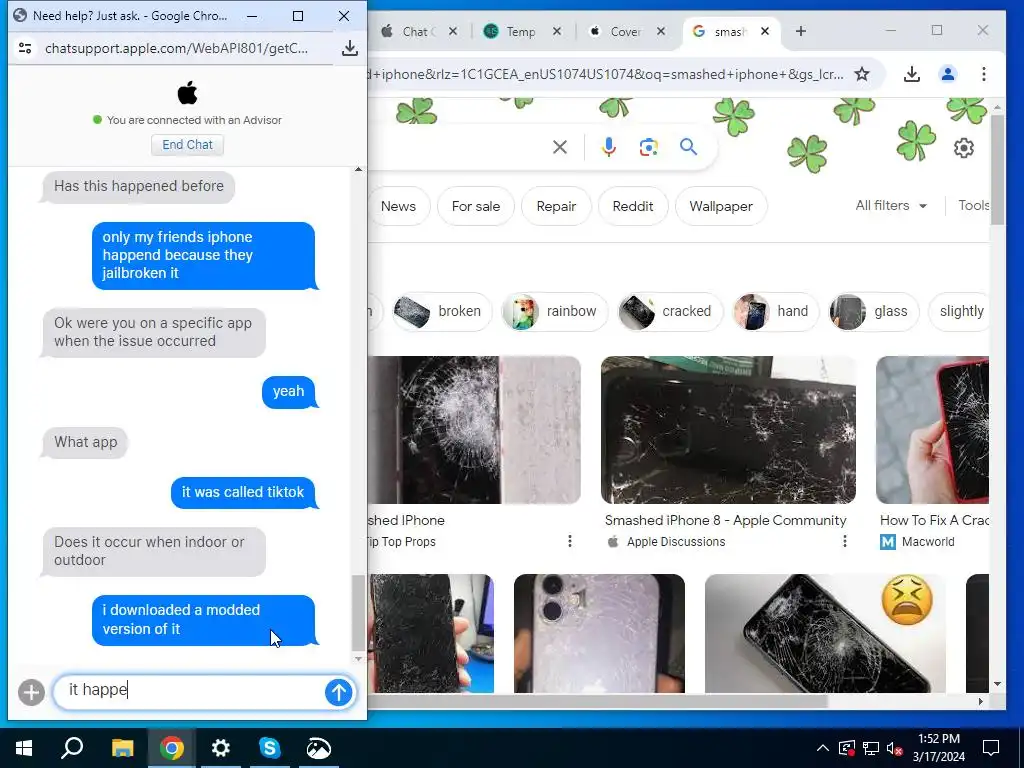Open File Explorer from taskbar

click(x=122, y=748)
